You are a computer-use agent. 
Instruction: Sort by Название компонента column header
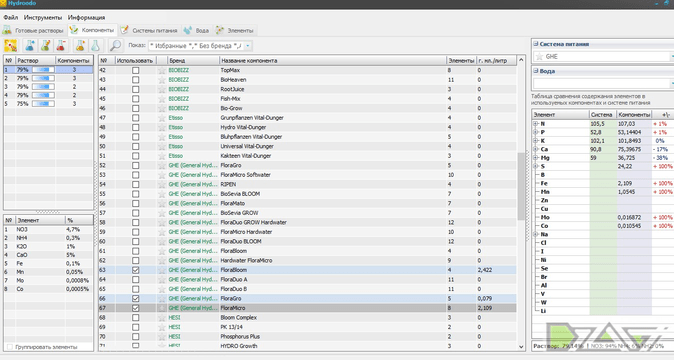point(333,61)
